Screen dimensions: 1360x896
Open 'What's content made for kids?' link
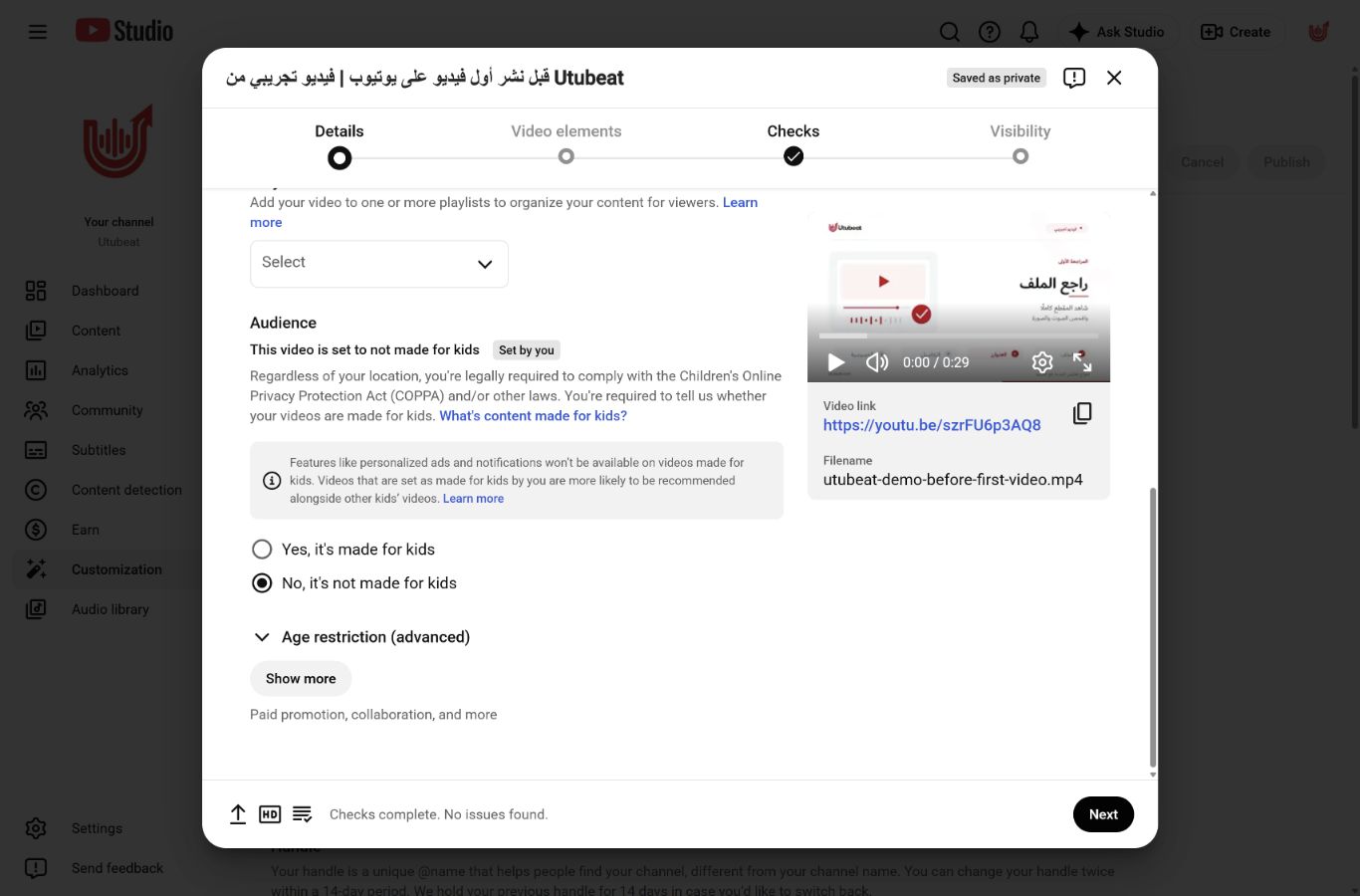(x=534, y=416)
